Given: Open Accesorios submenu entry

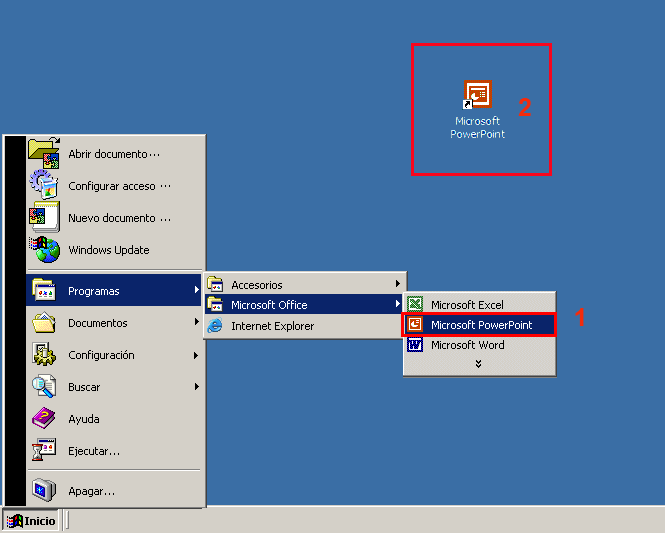Looking at the screenshot, I should click(x=304, y=284).
